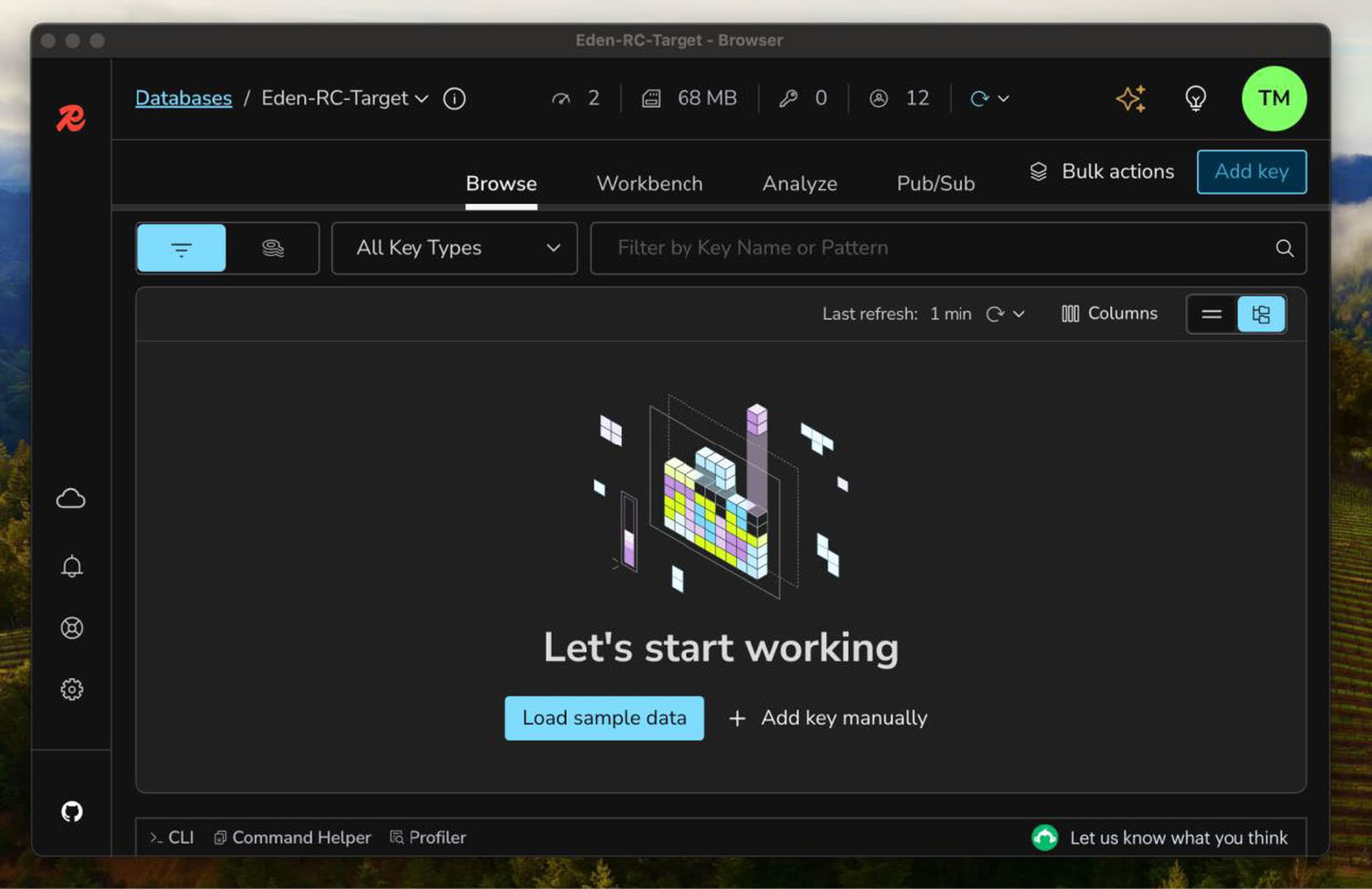This screenshot has height=889, width=1372.
Task: Switch to filter-by-pattern mode toggle
Action: pyautogui.click(x=182, y=248)
